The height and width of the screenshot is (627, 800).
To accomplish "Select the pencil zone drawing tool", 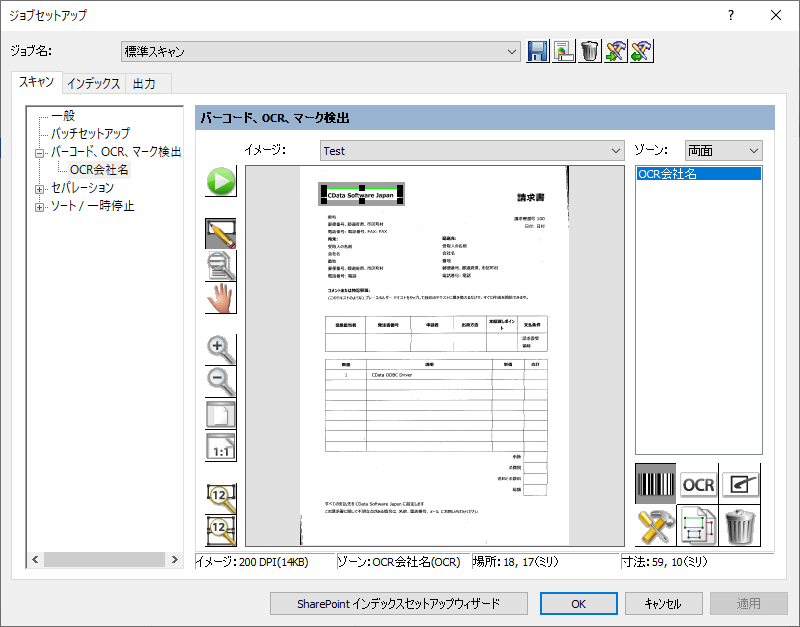I will tap(221, 234).
